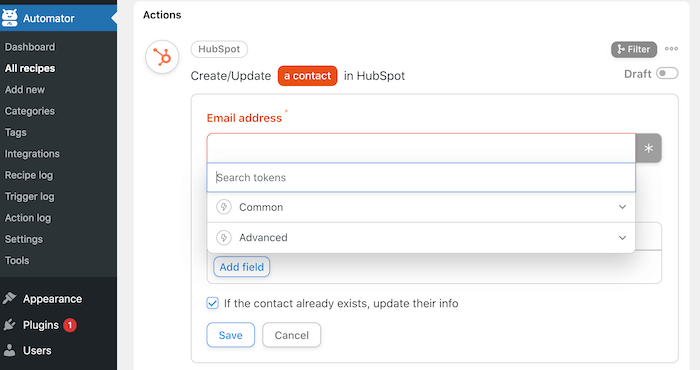Click the Save button
This screenshot has width=700, height=370.
coord(230,335)
